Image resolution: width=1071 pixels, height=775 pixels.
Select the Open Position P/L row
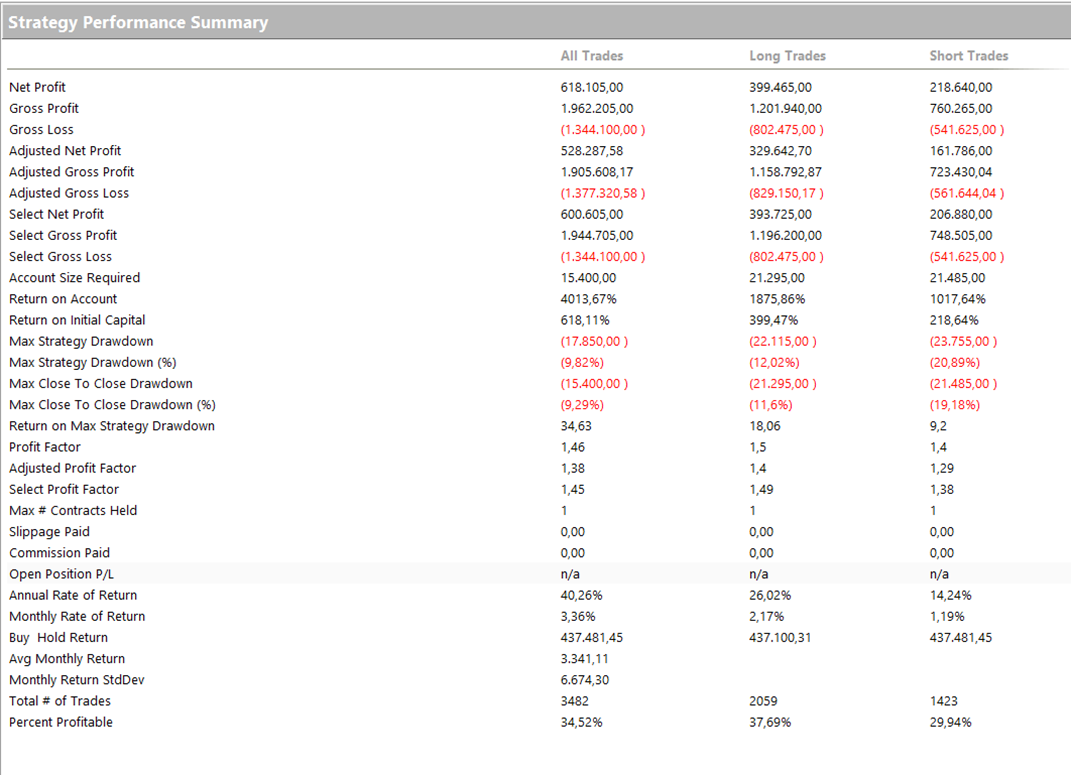[x=63, y=573]
